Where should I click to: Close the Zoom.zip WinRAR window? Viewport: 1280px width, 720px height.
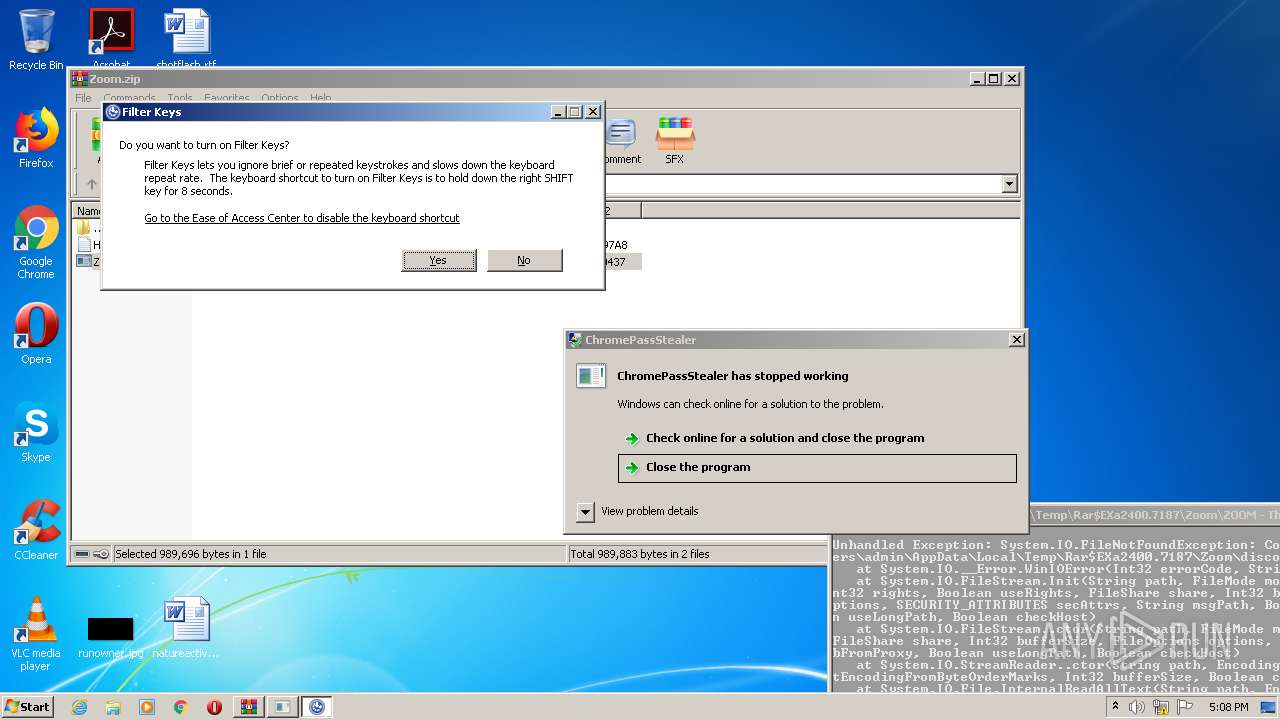click(x=1011, y=78)
